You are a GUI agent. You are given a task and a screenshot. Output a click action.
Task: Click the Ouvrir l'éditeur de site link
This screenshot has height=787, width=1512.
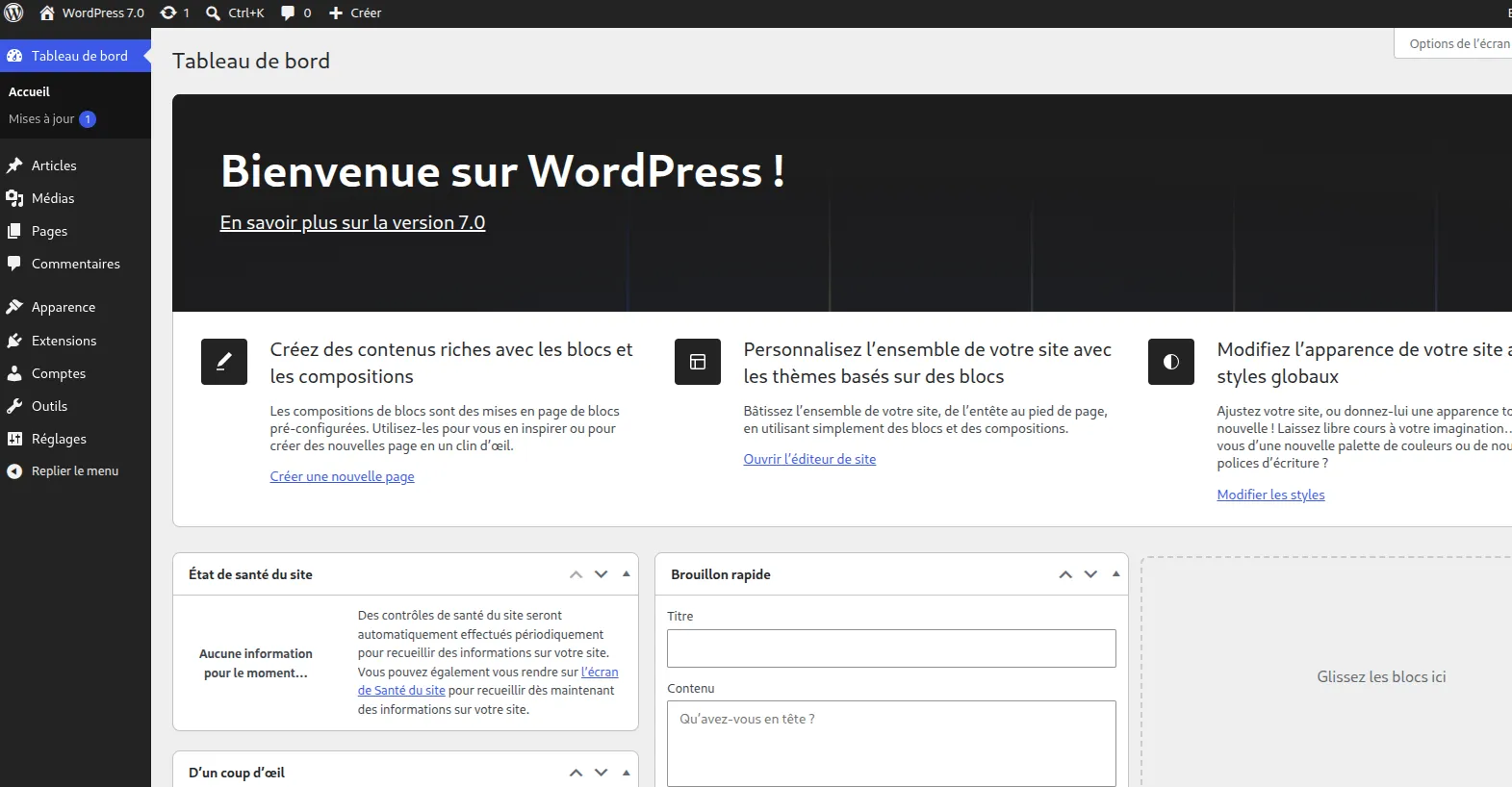(809, 459)
